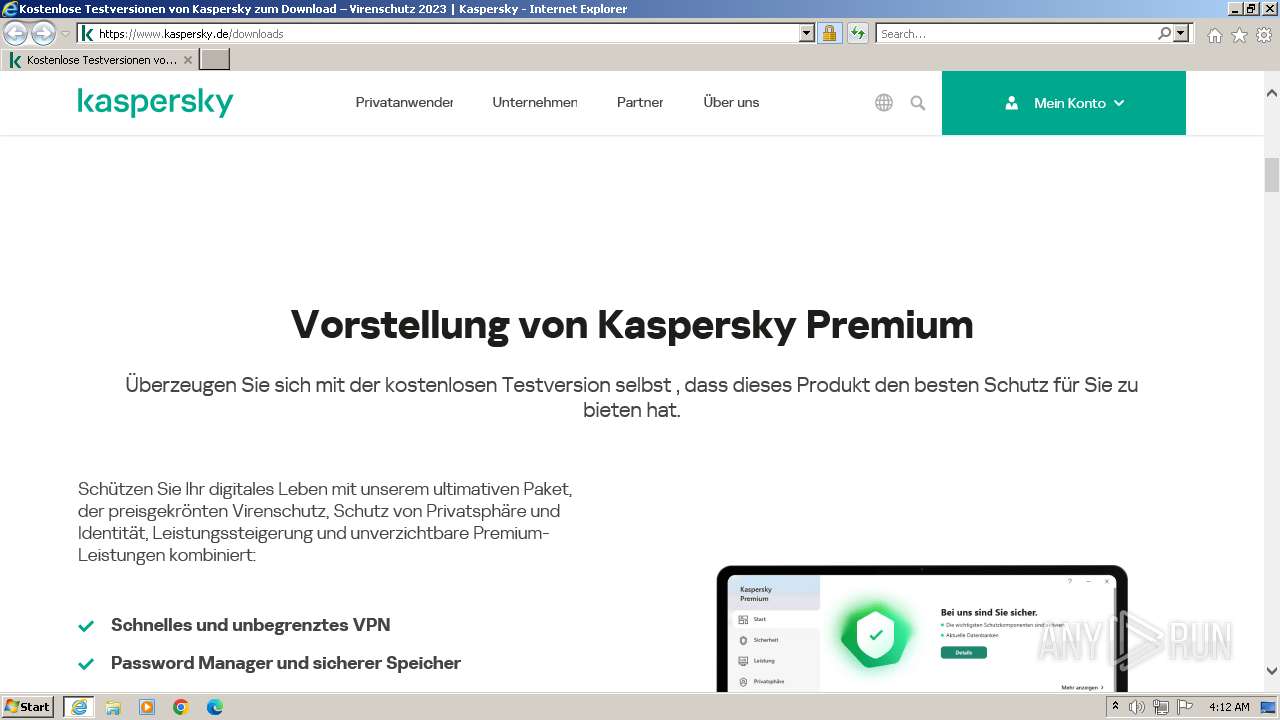Image resolution: width=1280 pixels, height=720 pixels.
Task: Open the recent pages dropdown arrow
Action: [x=66, y=33]
